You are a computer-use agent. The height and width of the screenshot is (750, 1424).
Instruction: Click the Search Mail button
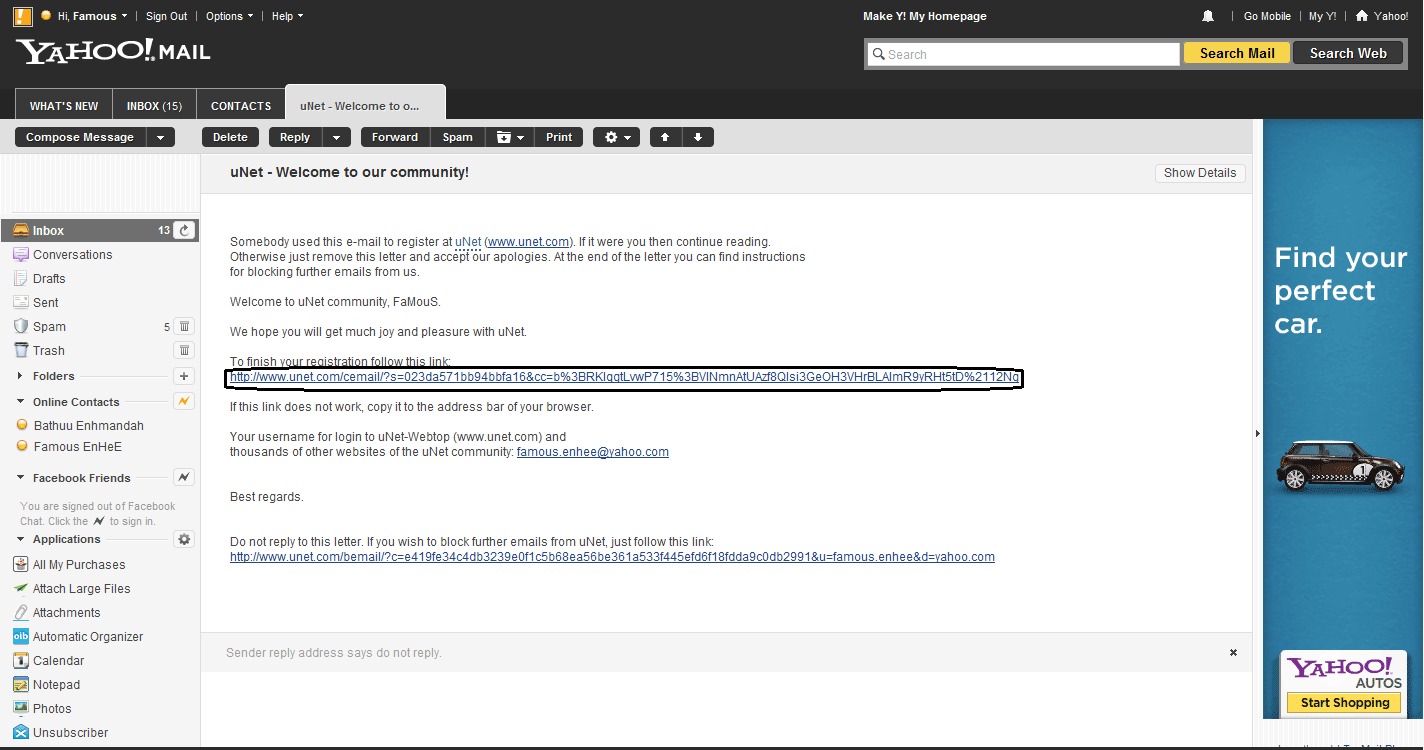tap(1237, 53)
